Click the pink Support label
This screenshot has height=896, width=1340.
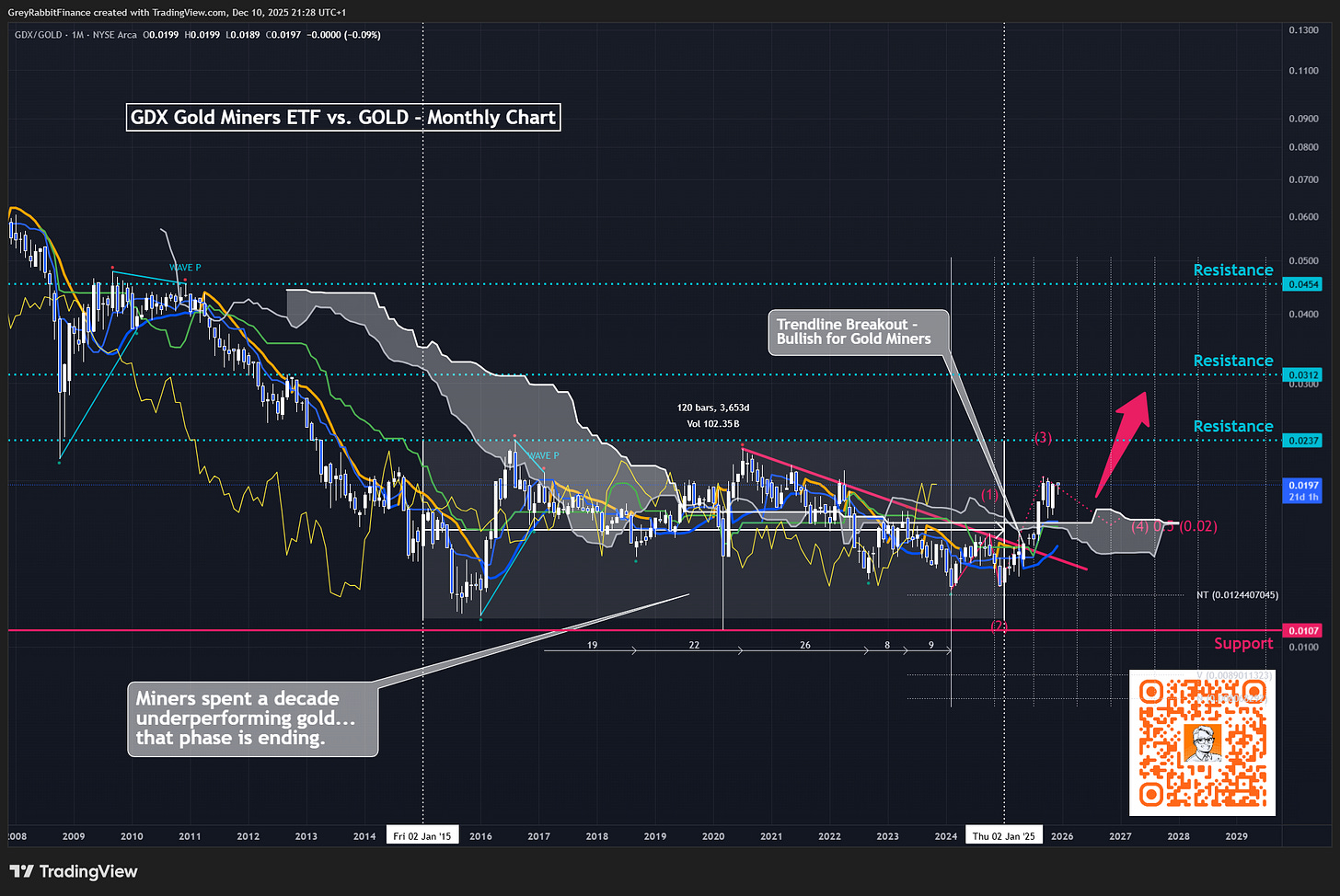coord(1243,643)
